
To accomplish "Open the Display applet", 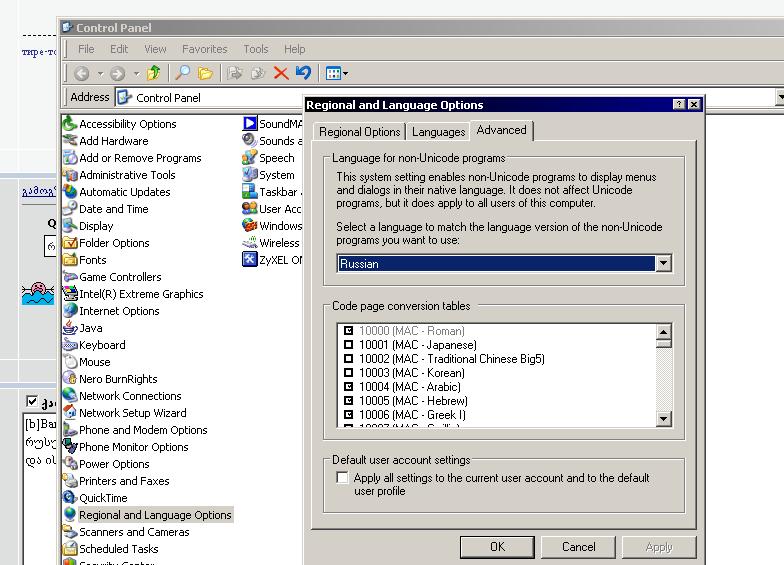I will [88, 226].
